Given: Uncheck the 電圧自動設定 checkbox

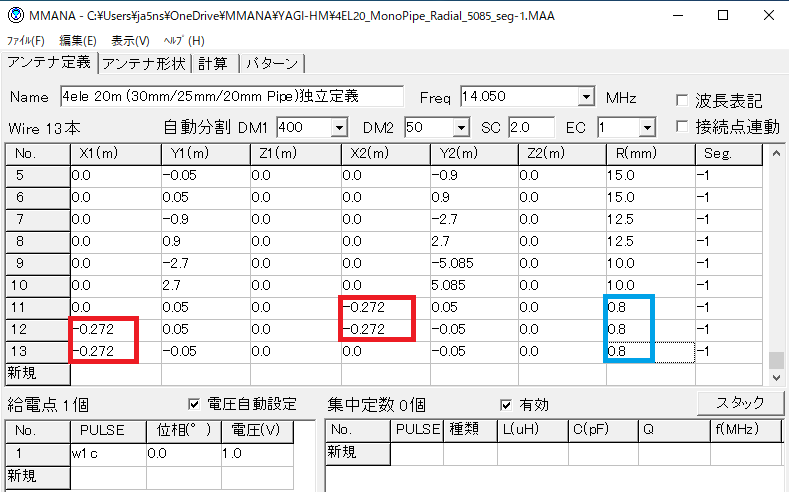Looking at the screenshot, I should coord(195,404).
